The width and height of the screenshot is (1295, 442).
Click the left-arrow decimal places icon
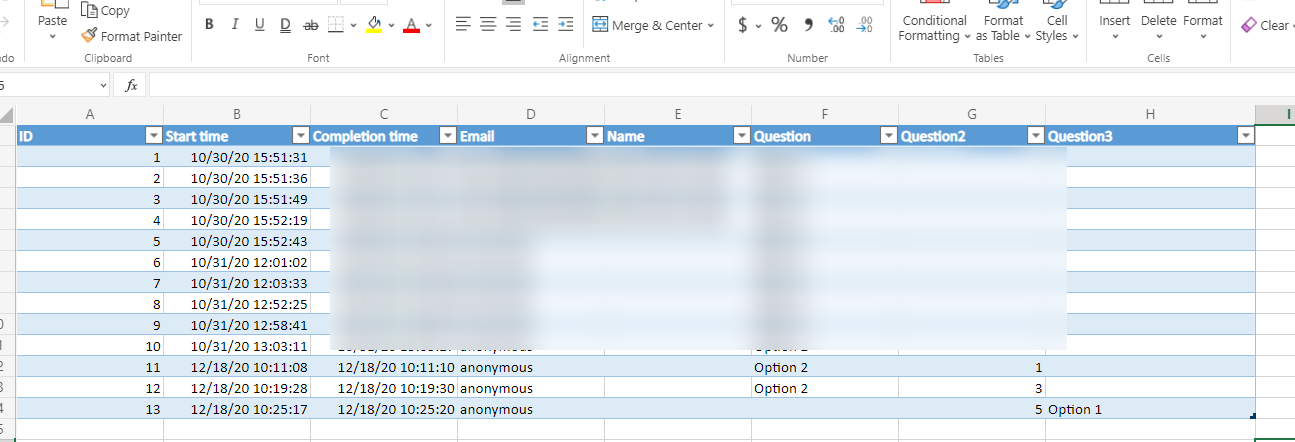coord(837,25)
